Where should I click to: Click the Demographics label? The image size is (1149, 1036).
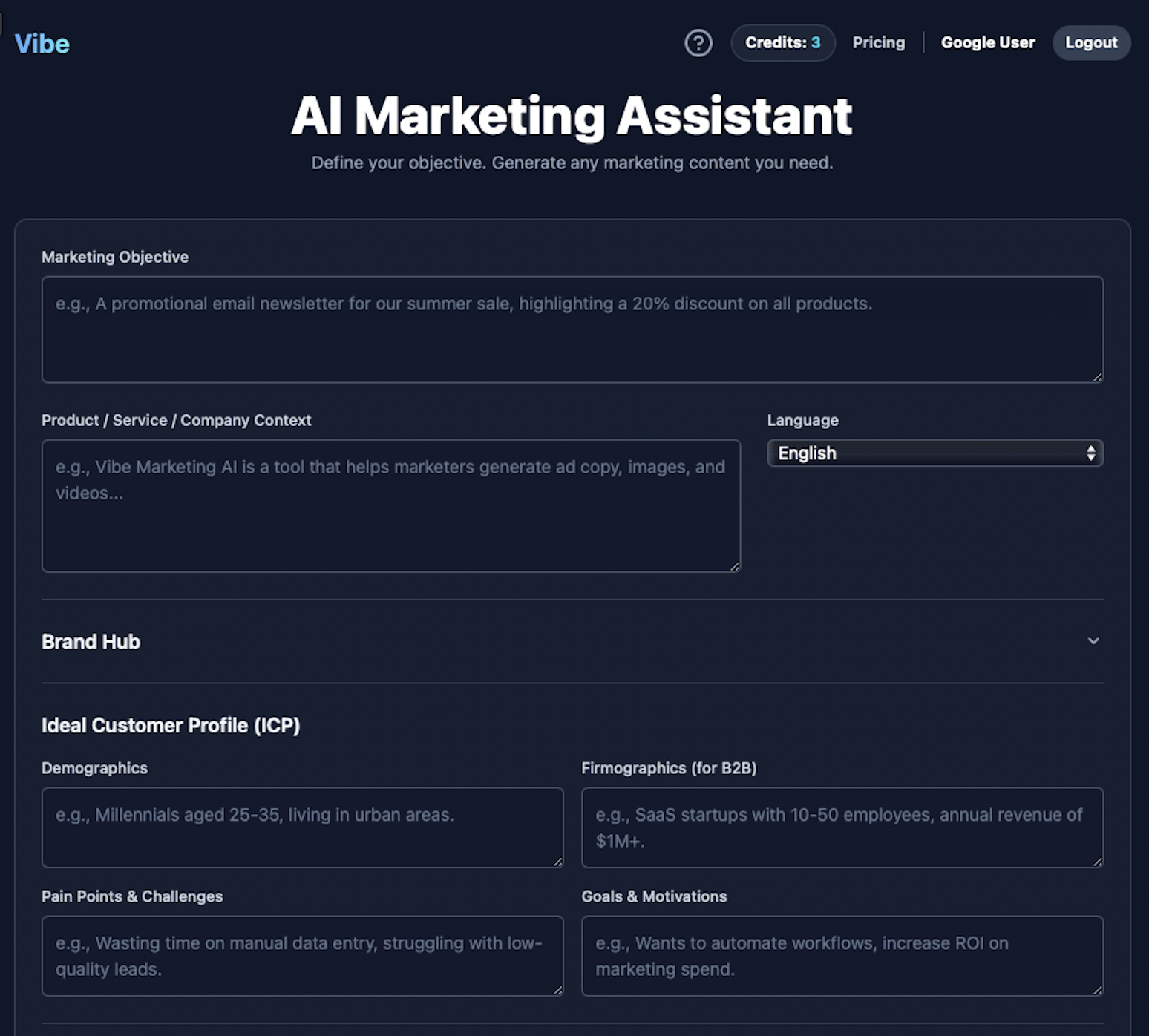pyautogui.click(x=94, y=768)
